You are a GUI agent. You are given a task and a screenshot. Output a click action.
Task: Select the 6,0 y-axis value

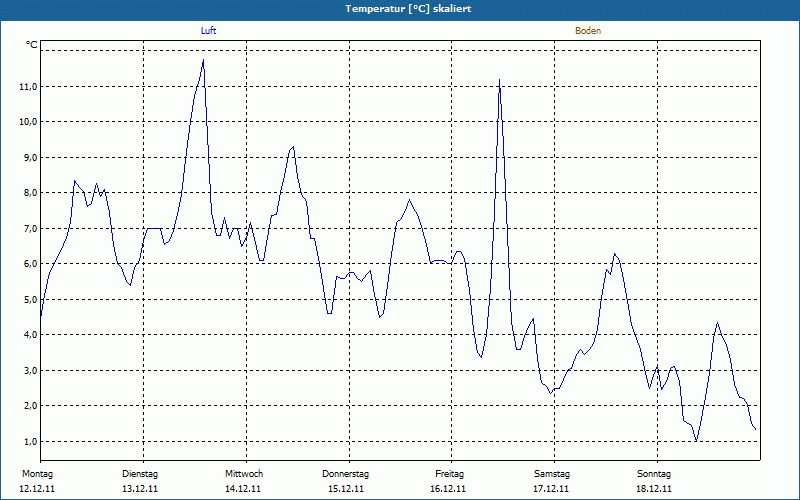coord(30,264)
